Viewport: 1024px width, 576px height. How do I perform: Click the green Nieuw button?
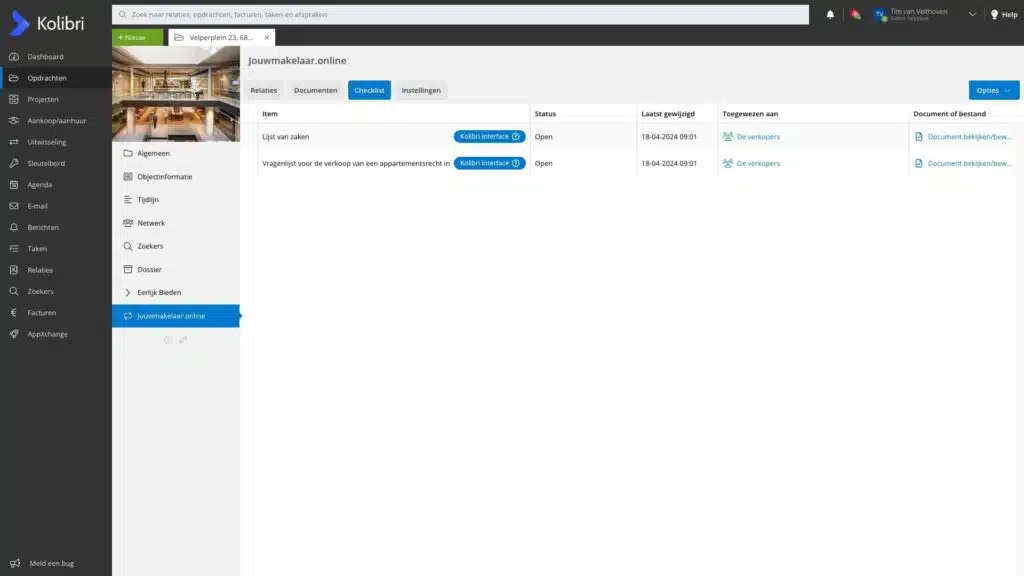pyautogui.click(x=135, y=36)
